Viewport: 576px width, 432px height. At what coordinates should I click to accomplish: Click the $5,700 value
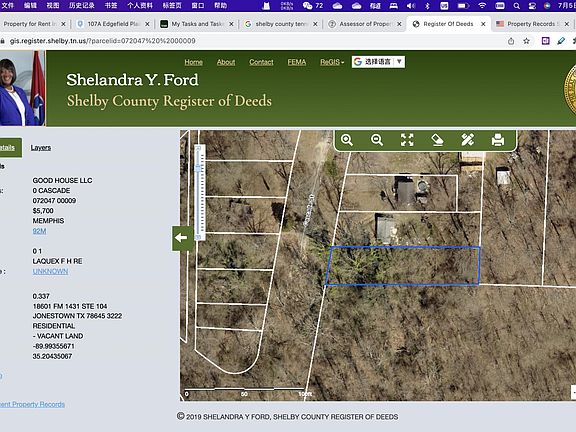coord(43,211)
